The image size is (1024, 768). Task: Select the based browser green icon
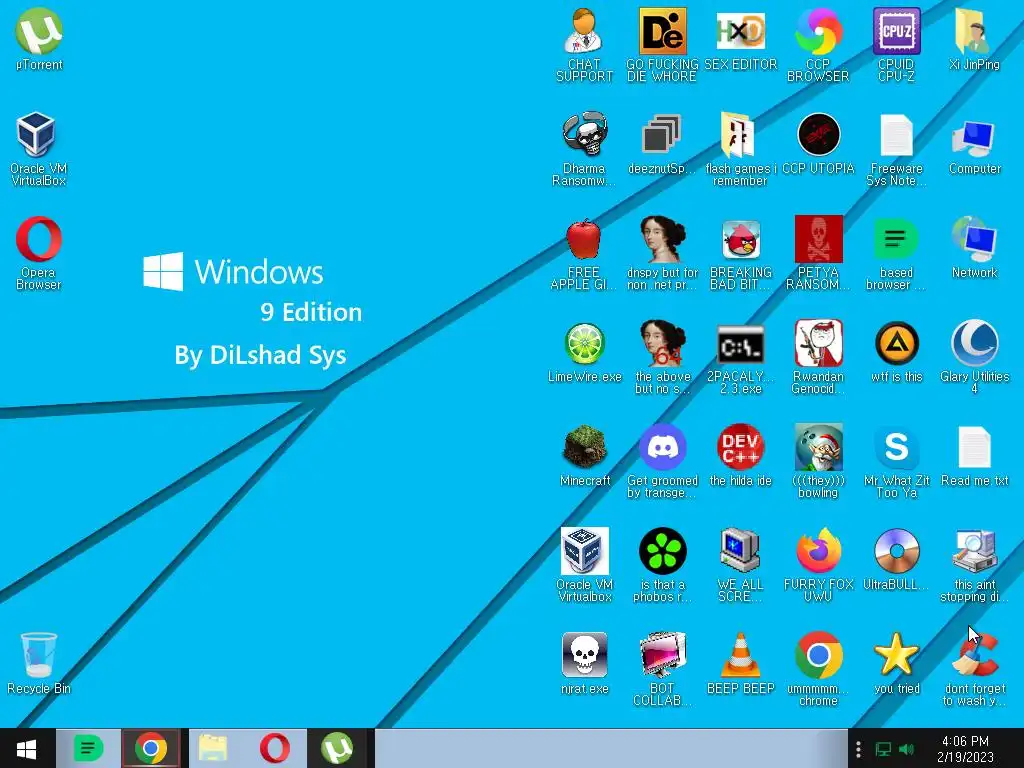pyautogui.click(x=897, y=239)
